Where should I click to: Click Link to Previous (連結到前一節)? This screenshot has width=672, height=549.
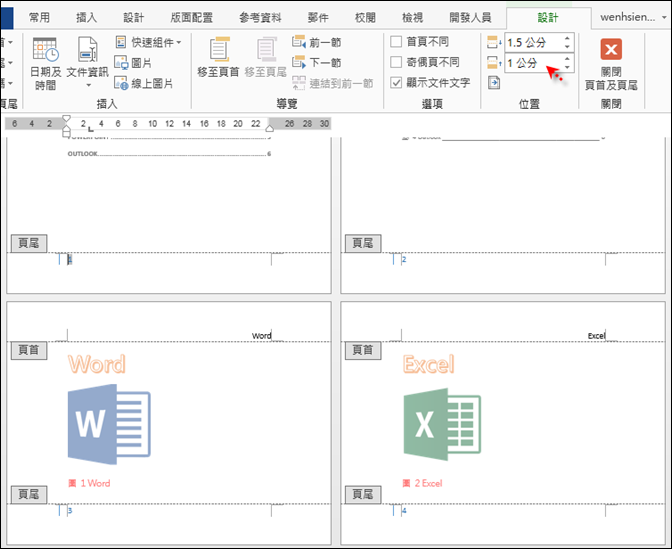coord(333,83)
